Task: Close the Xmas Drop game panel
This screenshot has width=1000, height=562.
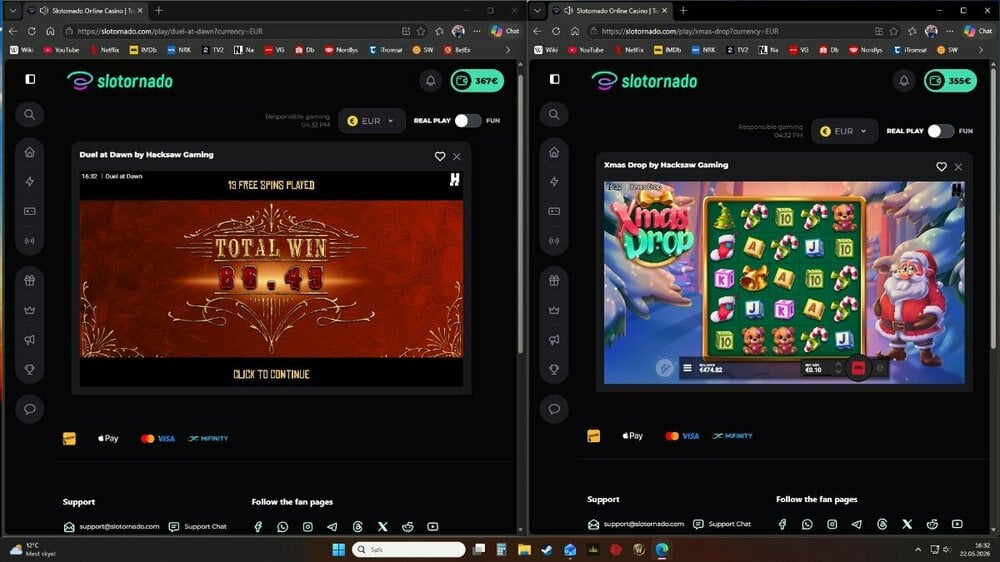Action: 958,166
